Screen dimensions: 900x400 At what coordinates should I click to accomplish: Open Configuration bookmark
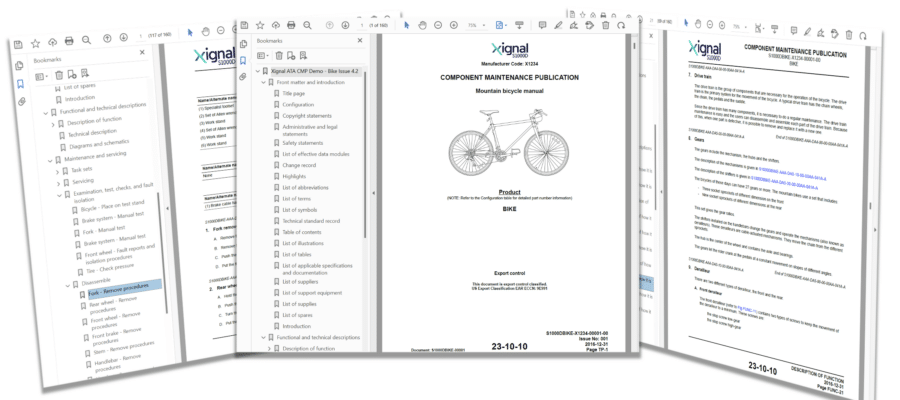(x=298, y=104)
